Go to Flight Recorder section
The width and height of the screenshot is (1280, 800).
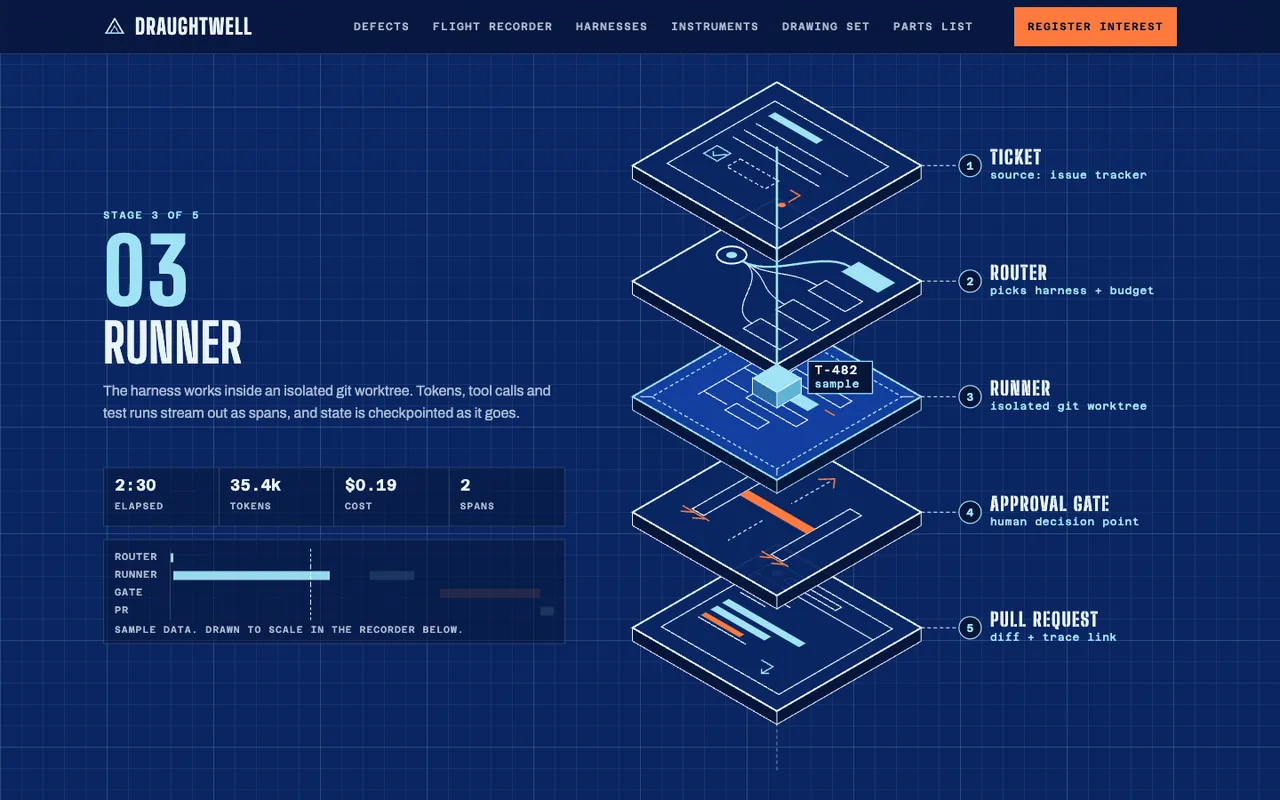[x=492, y=27]
